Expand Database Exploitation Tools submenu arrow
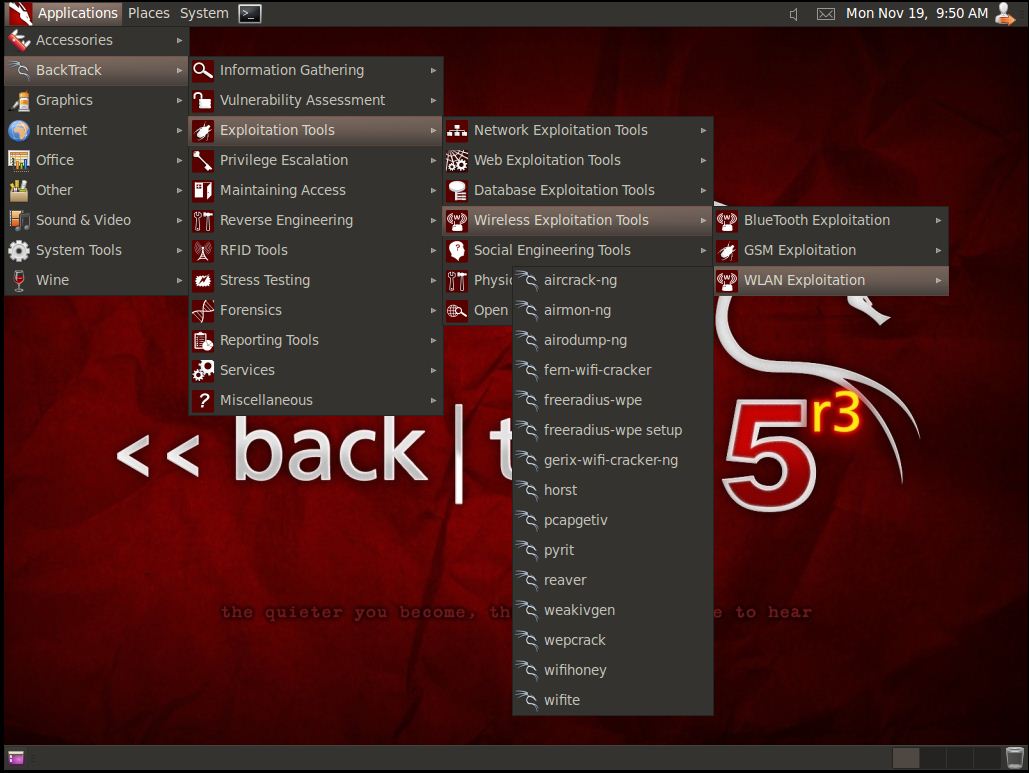Image resolution: width=1029 pixels, height=773 pixels. coord(704,190)
